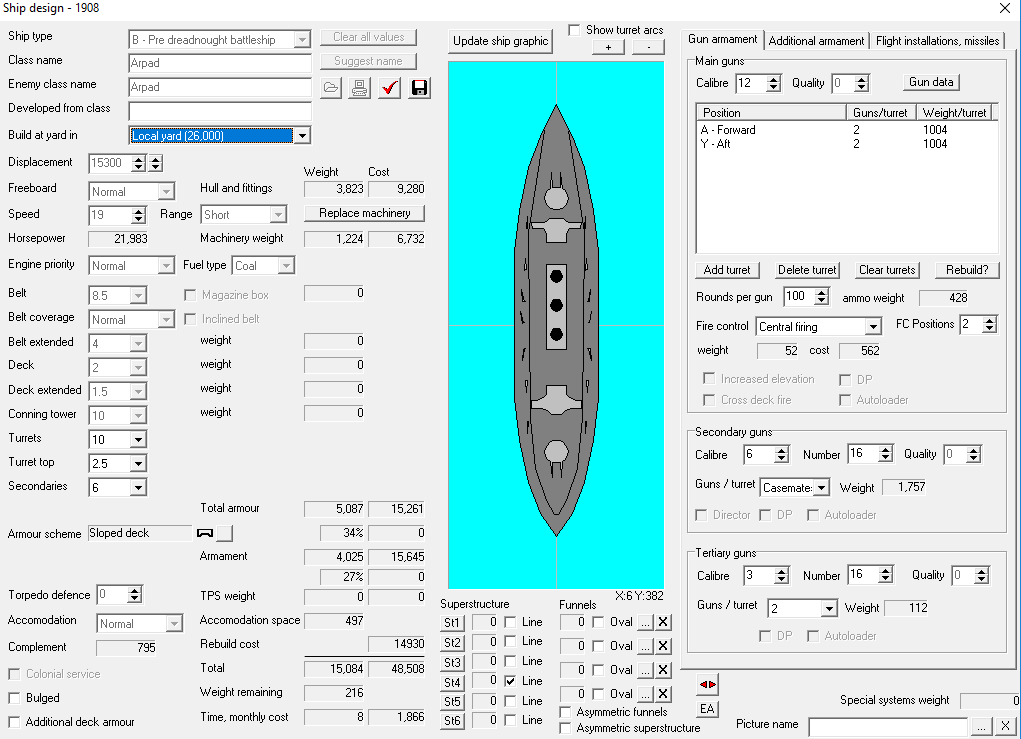Increase main gun Calibre with spinner
1021x739 pixels.
[x=774, y=79]
